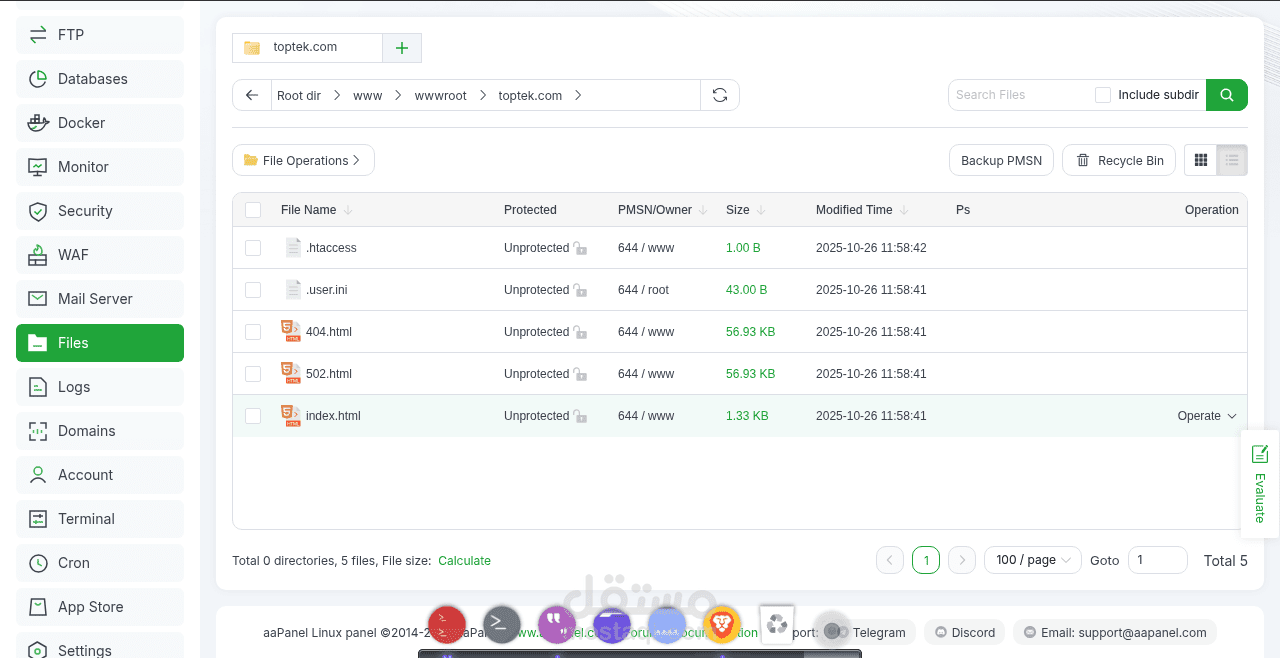
Task: Click the Account person icon
Action: tap(38, 475)
